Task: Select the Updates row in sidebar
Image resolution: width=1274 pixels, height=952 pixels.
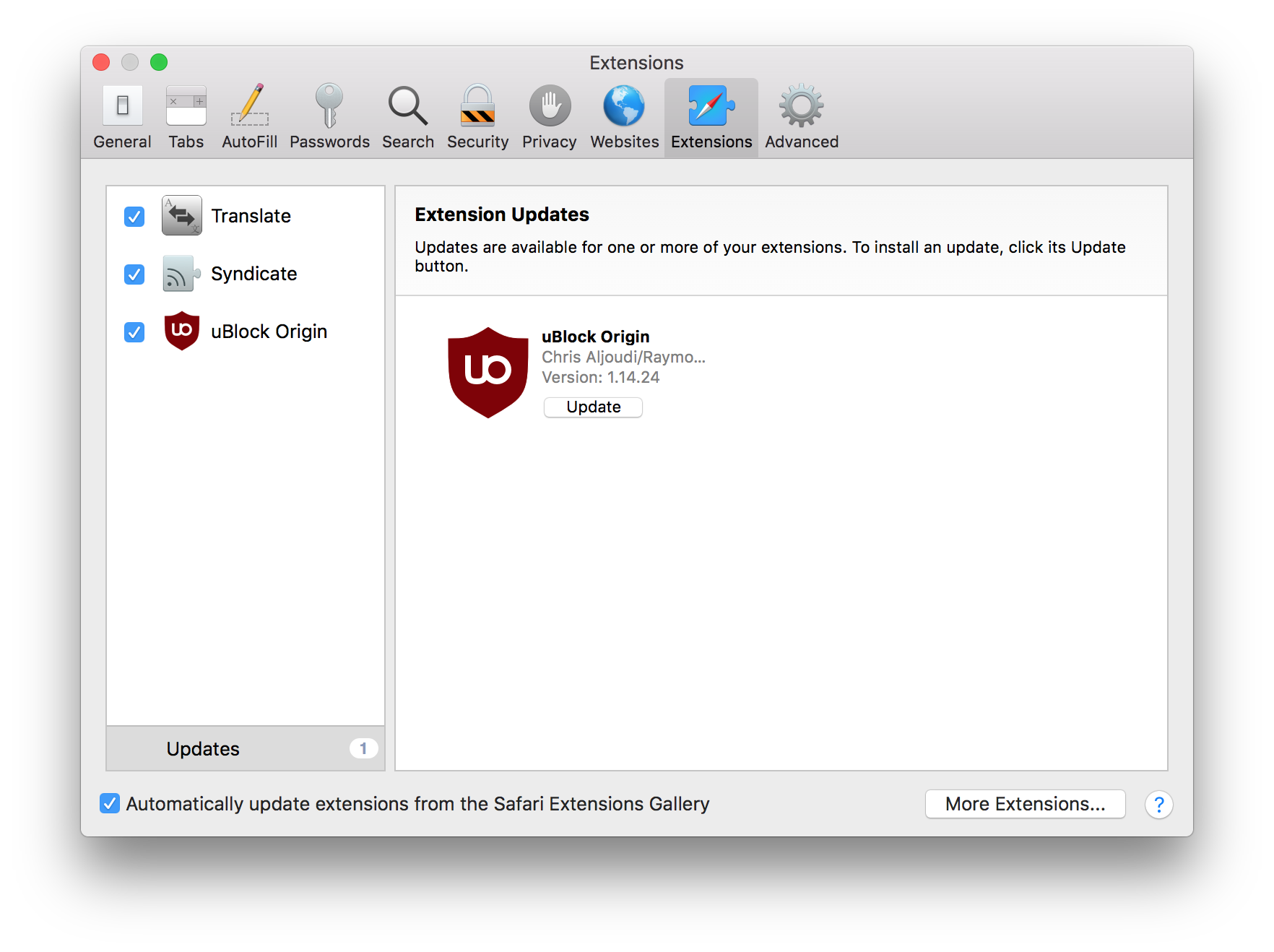Action: coord(246,748)
